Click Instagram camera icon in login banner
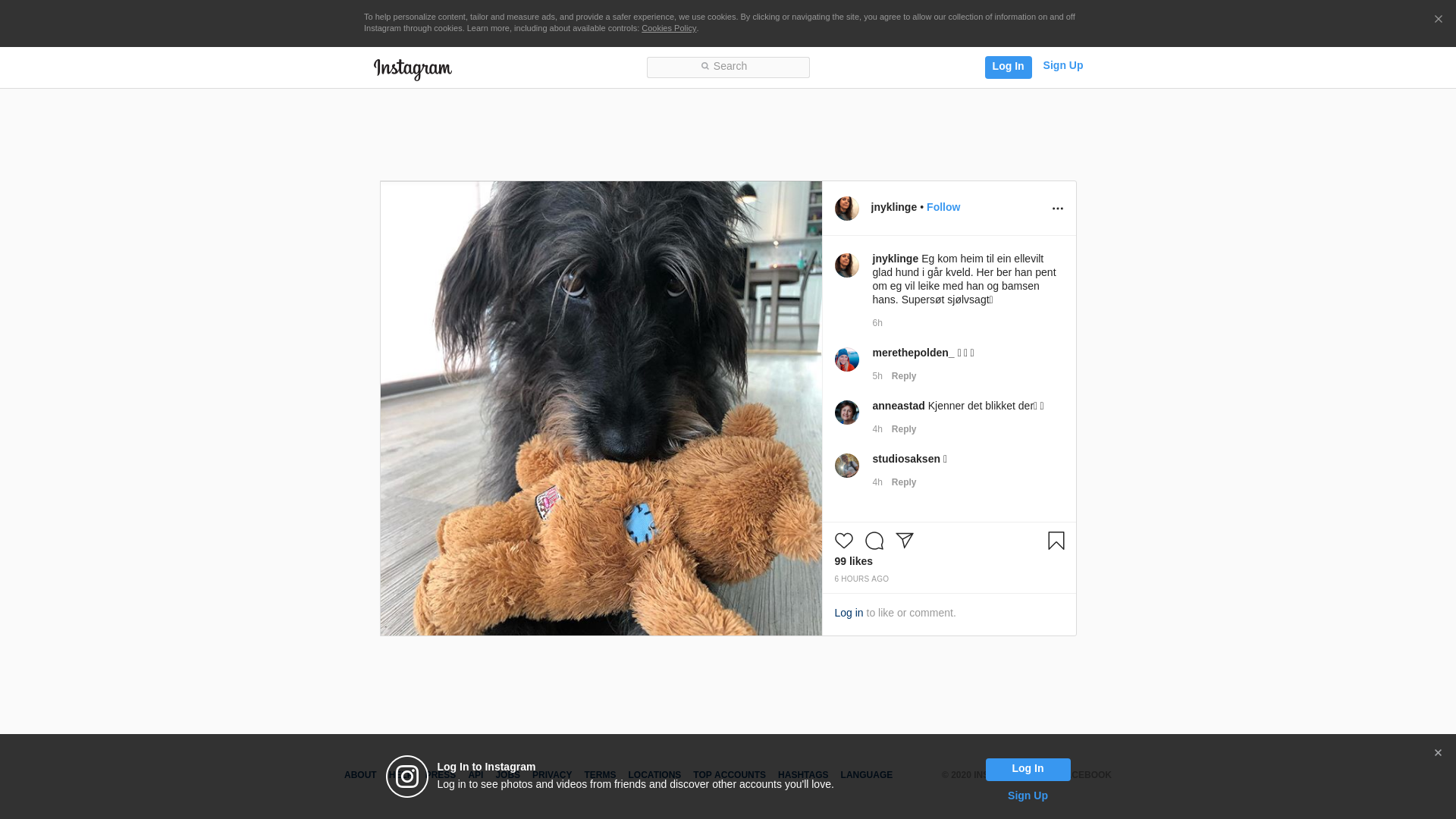The height and width of the screenshot is (819, 1456). click(407, 777)
